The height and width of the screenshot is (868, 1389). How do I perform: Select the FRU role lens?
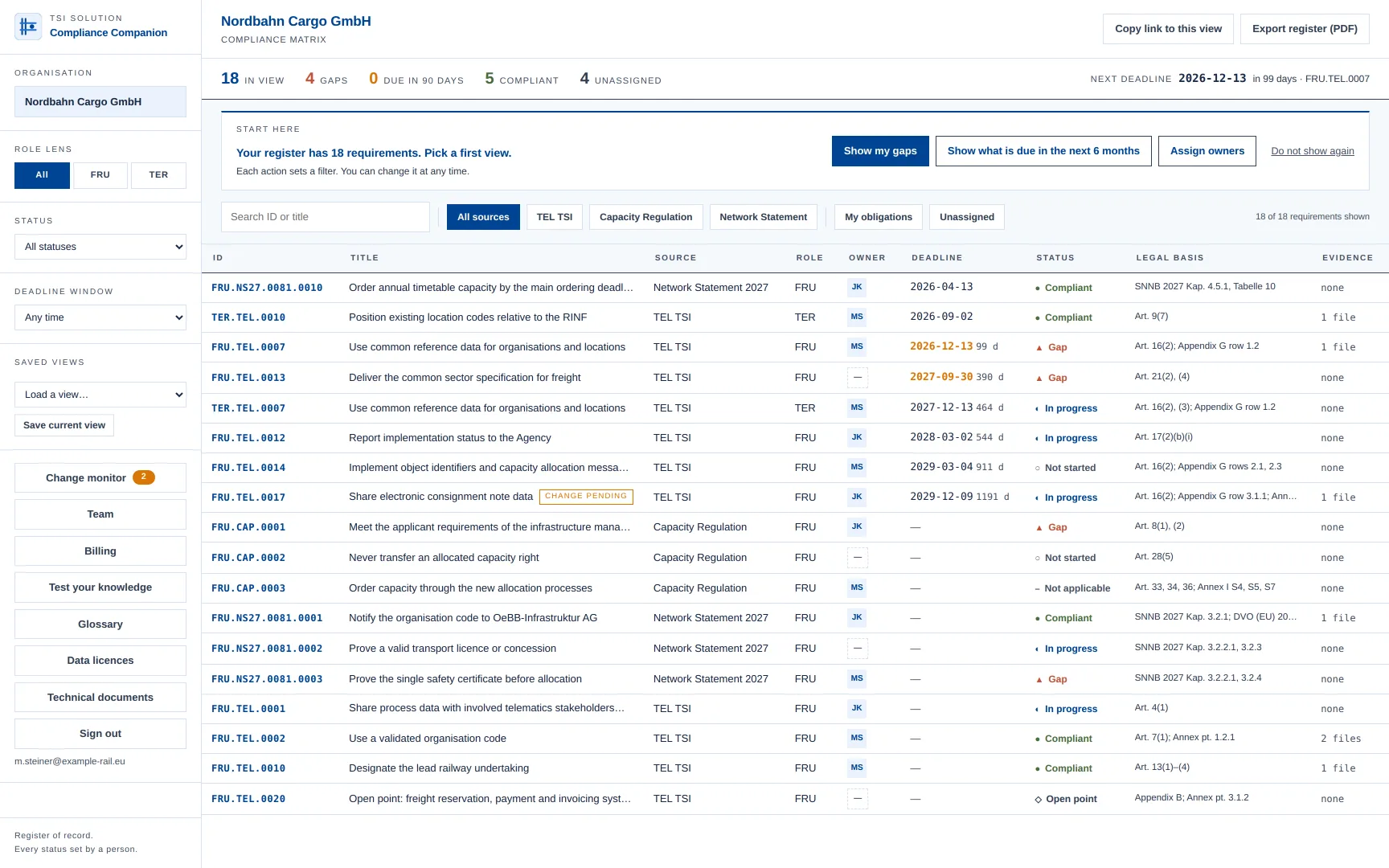[x=100, y=175]
